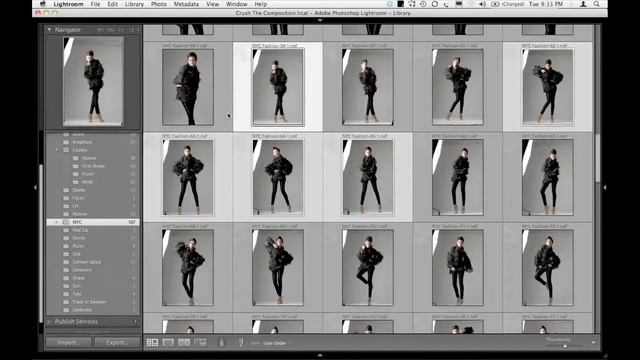Screen dimensions: 640x360
Task: Open the Sort order dropdown showing User Order
Action: (276, 343)
